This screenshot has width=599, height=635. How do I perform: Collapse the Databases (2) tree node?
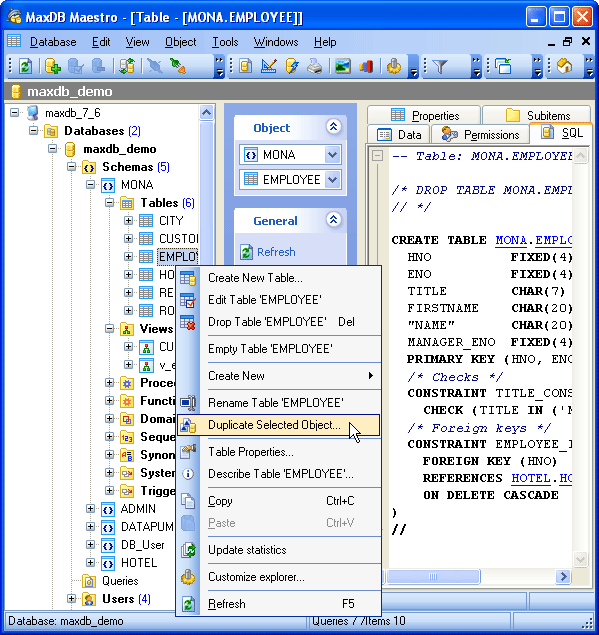pos(34,130)
